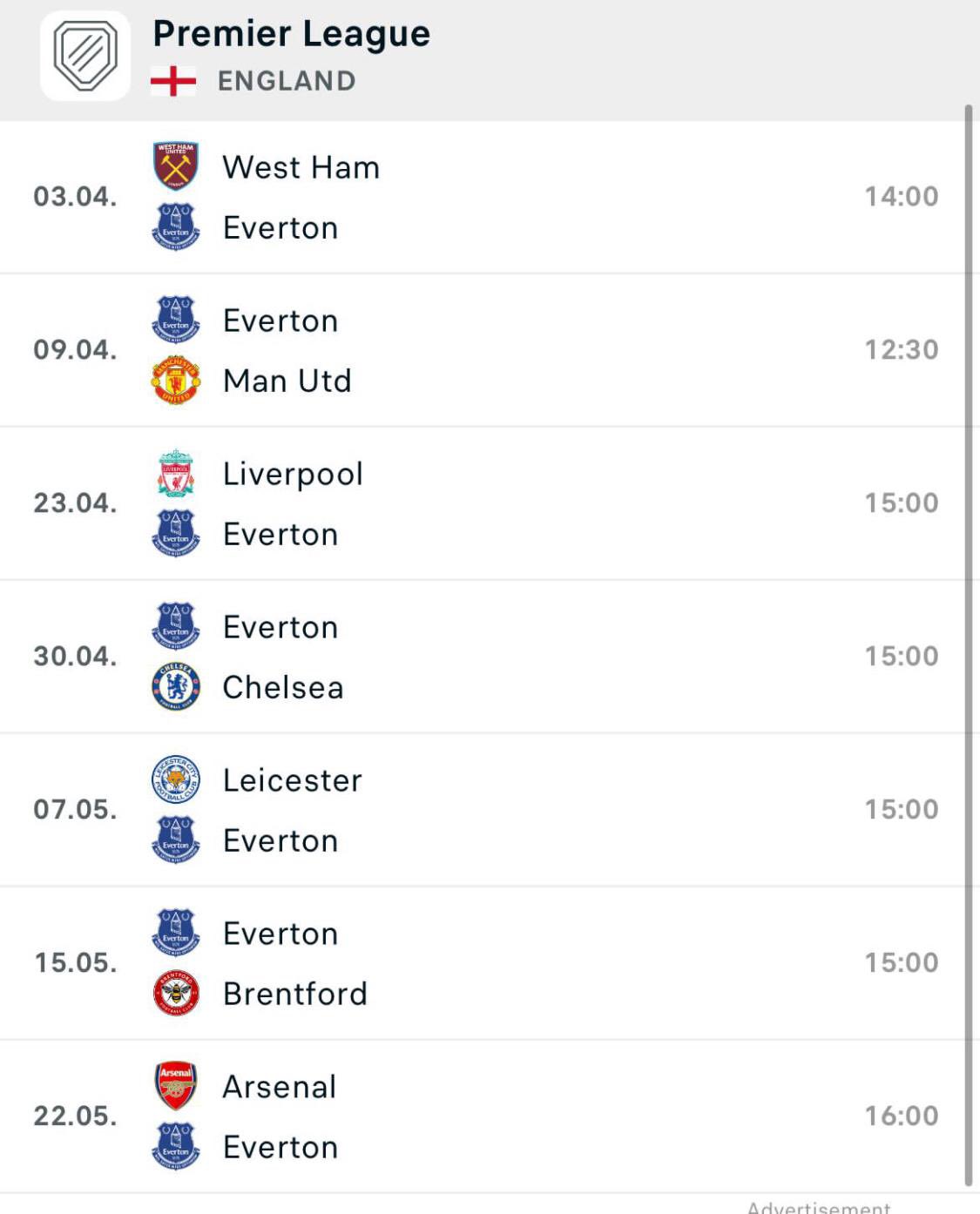The height and width of the screenshot is (1214, 980).
Task: Click the Premier League shield logo
Action: click(x=85, y=56)
